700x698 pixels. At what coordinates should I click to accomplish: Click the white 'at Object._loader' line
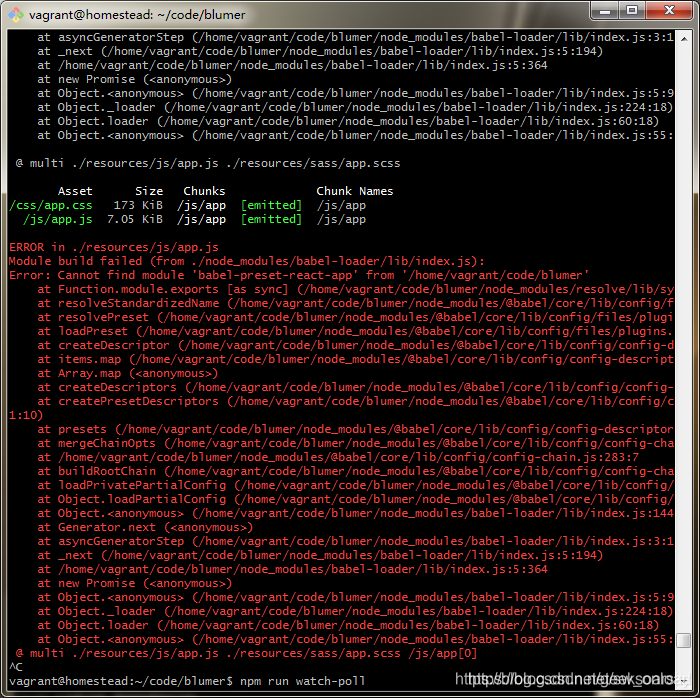[355, 107]
